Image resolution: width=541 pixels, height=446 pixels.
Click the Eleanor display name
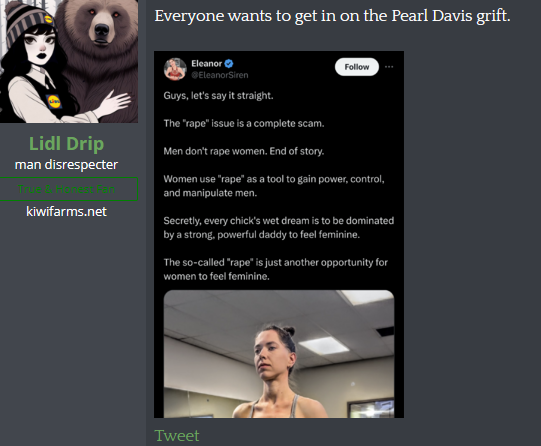(x=206, y=63)
